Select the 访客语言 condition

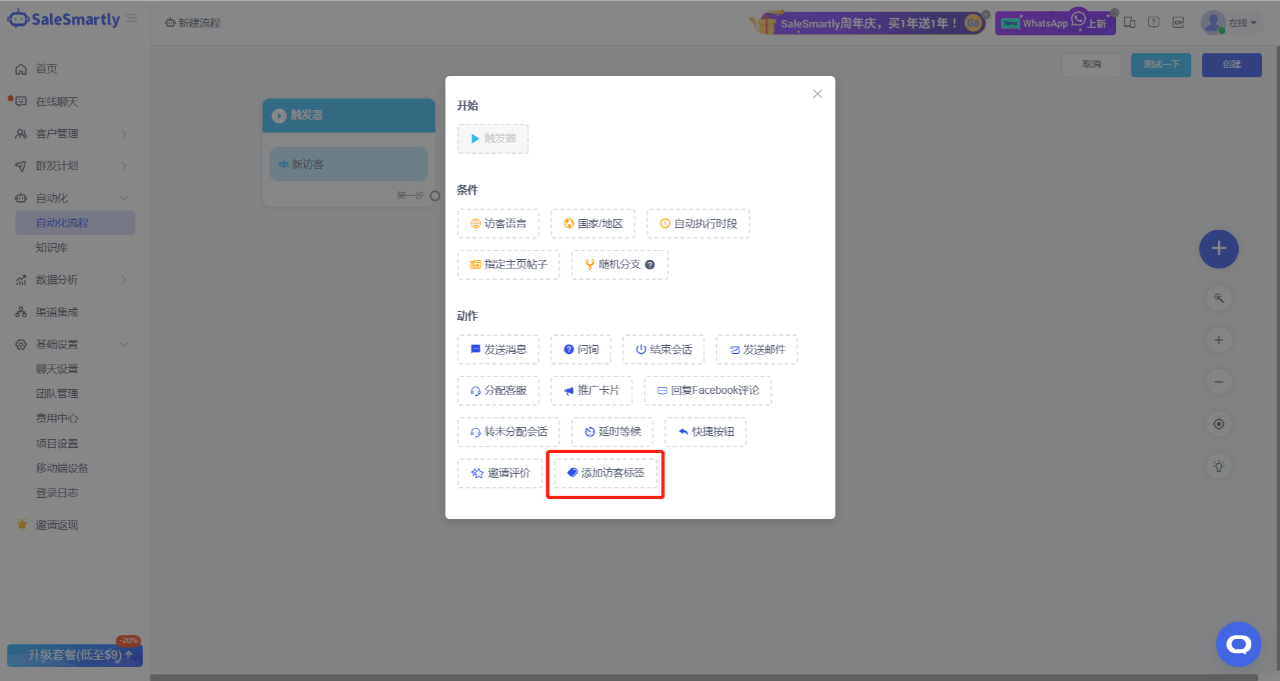[498, 224]
